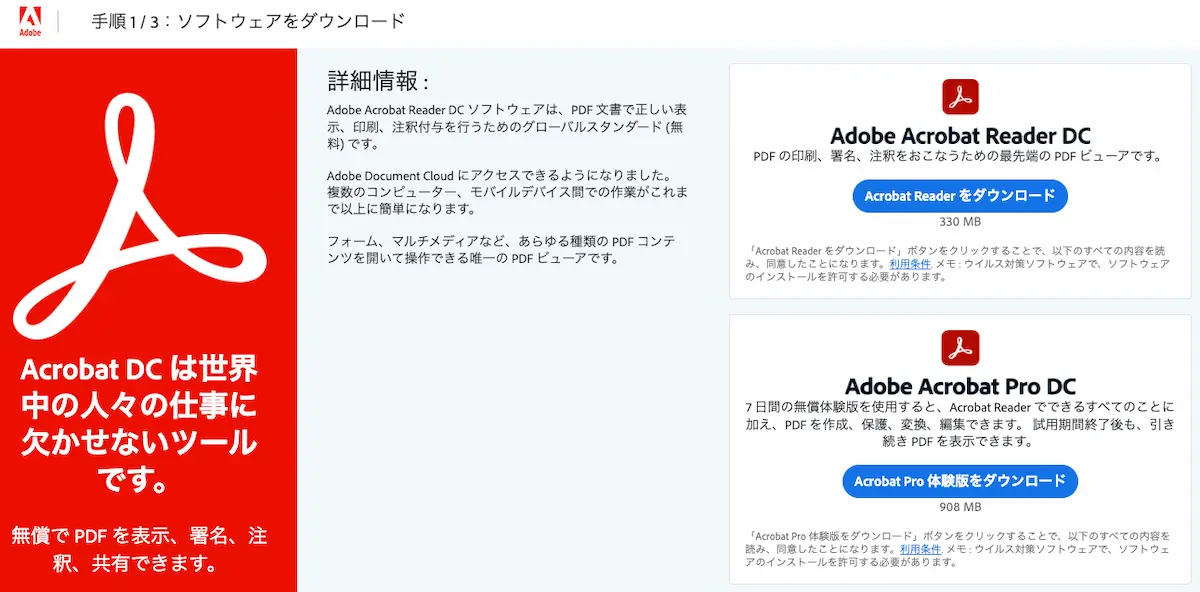Open the 利用条件 link in the Reader card

tap(910, 264)
